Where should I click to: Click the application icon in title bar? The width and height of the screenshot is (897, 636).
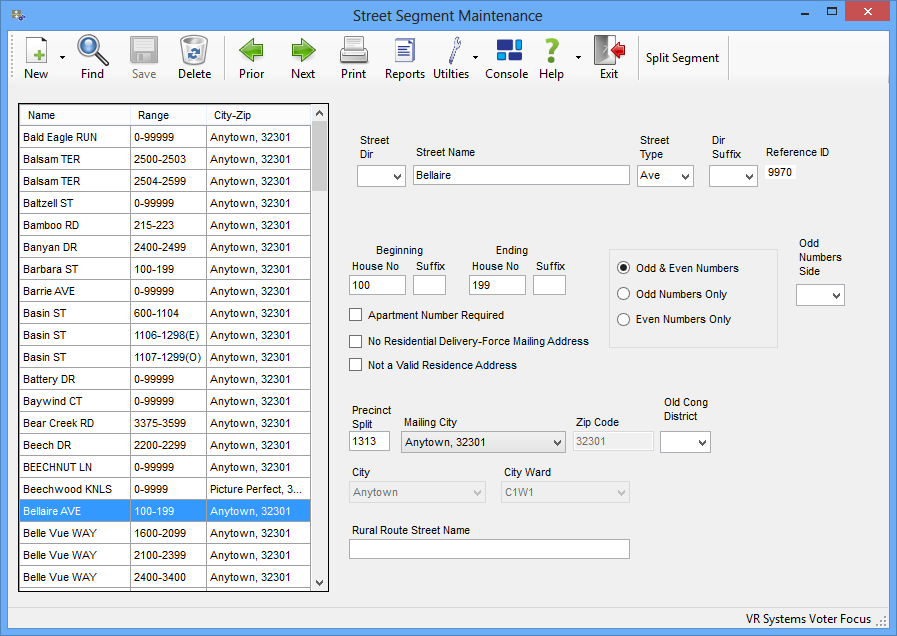[18, 15]
